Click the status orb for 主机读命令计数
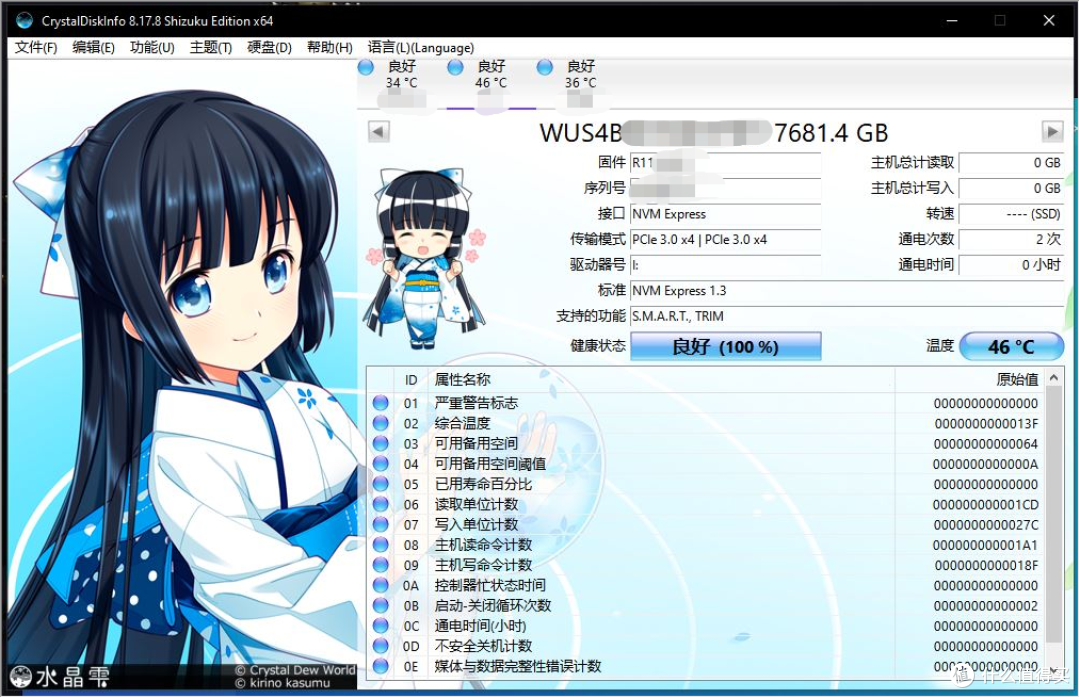1080x698 pixels. tap(380, 544)
